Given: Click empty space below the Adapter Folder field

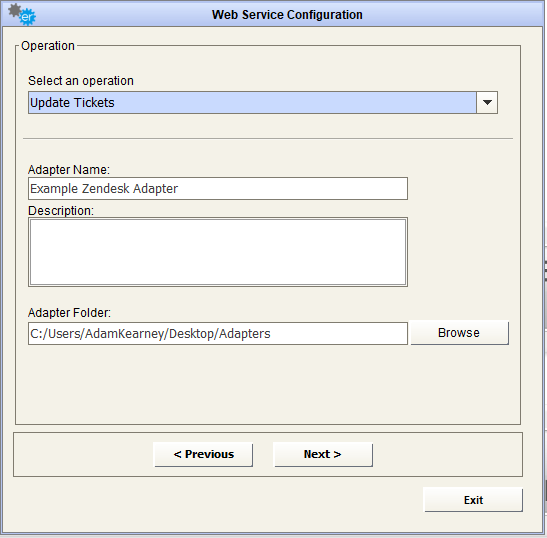Looking at the screenshot, I should pos(268,384).
